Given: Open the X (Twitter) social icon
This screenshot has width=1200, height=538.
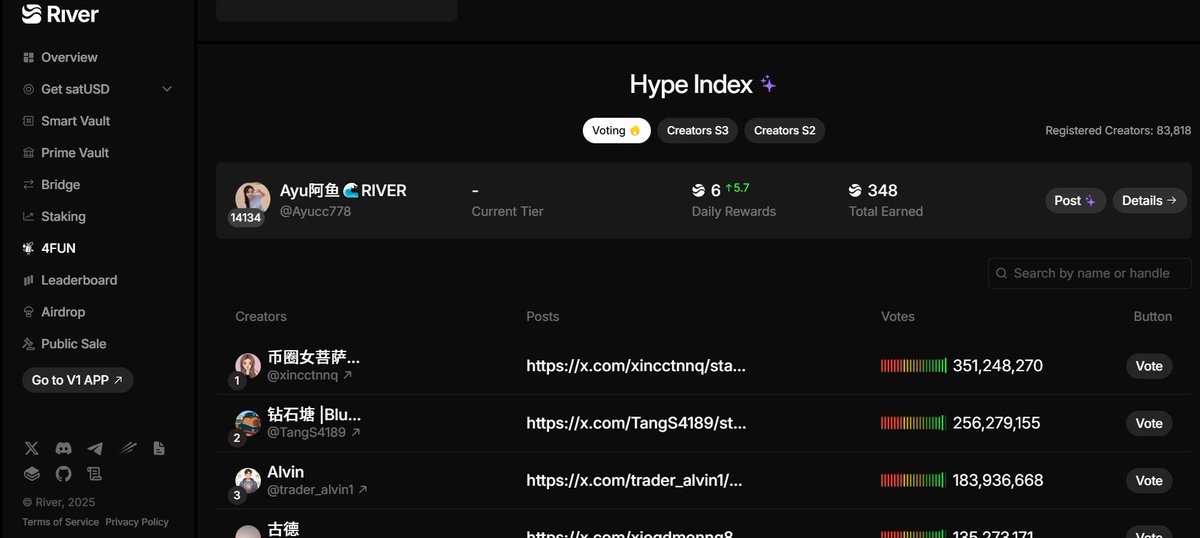Looking at the screenshot, I should tap(31, 449).
